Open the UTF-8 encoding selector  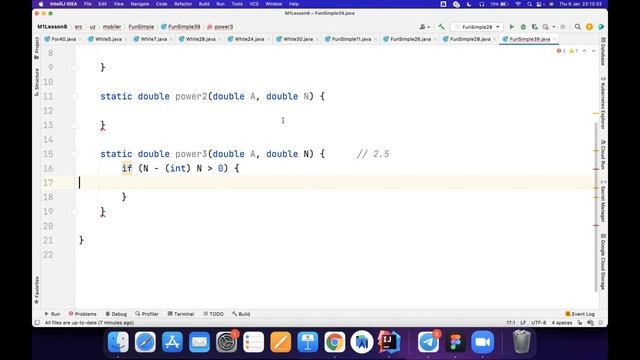pyautogui.click(x=538, y=322)
